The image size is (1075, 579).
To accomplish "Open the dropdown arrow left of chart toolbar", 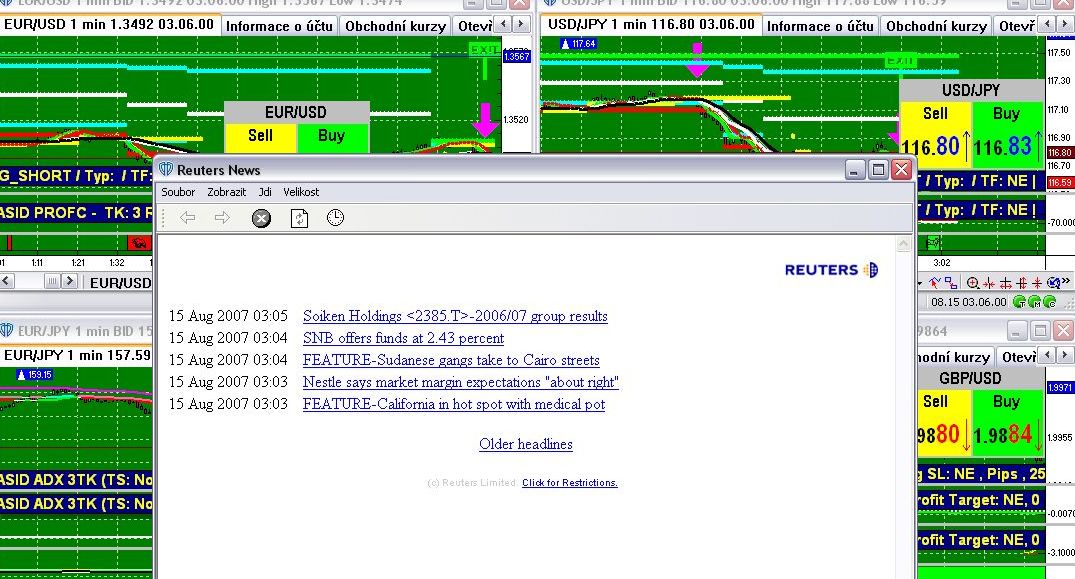I will click(920, 284).
